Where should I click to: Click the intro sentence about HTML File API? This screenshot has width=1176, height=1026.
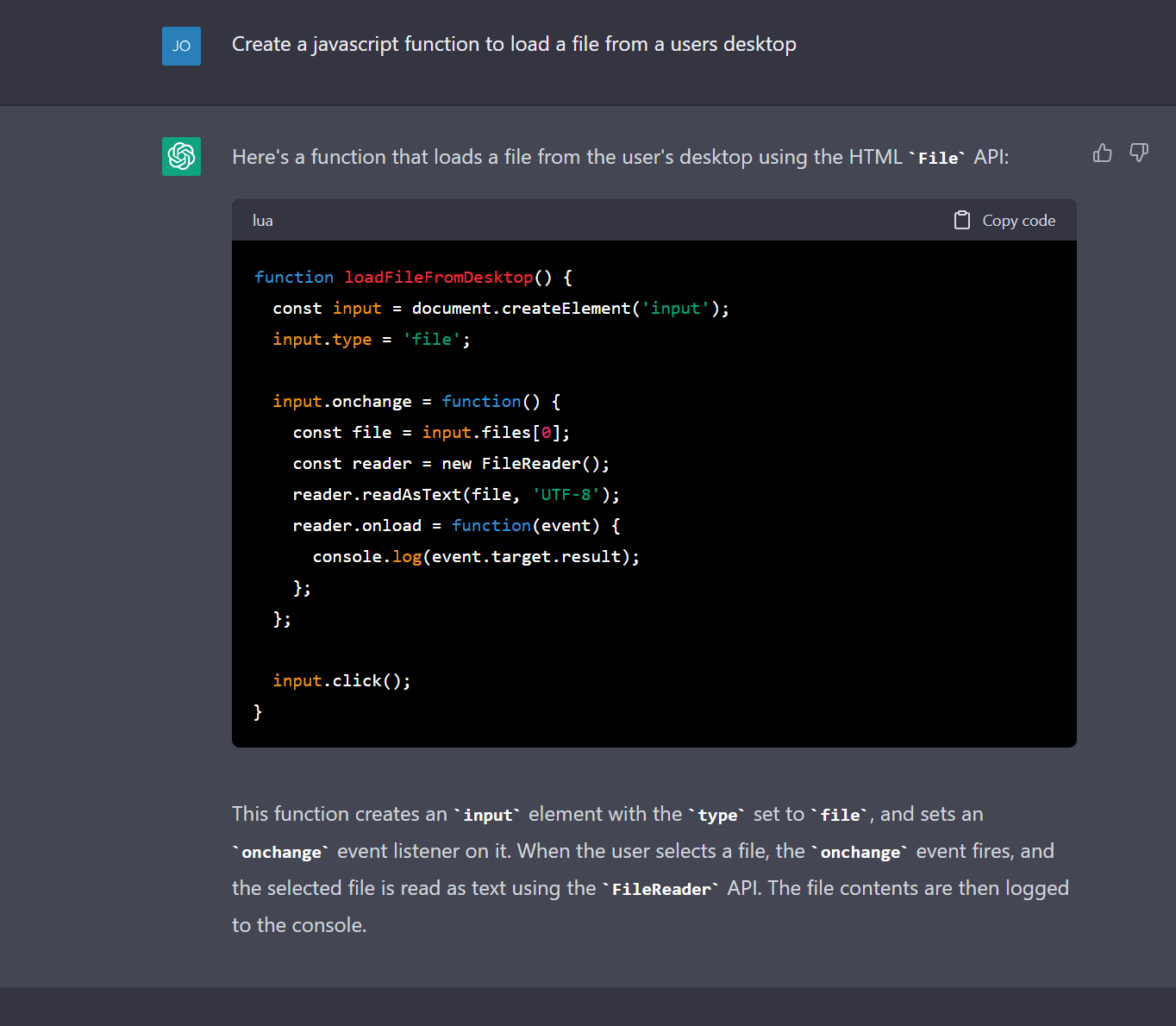620,157
